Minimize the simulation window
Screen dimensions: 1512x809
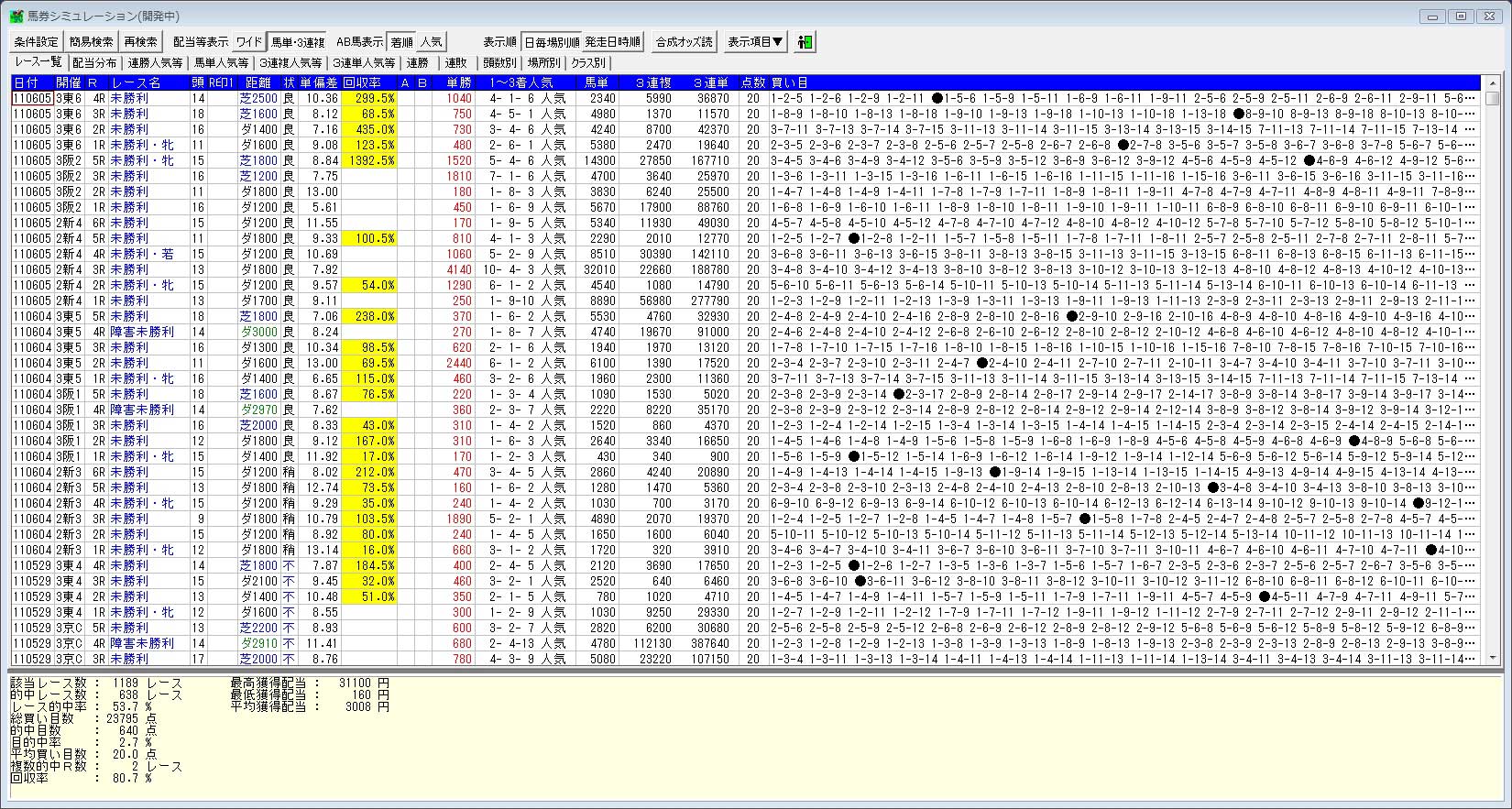pyautogui.click(x=1434, y=16)
